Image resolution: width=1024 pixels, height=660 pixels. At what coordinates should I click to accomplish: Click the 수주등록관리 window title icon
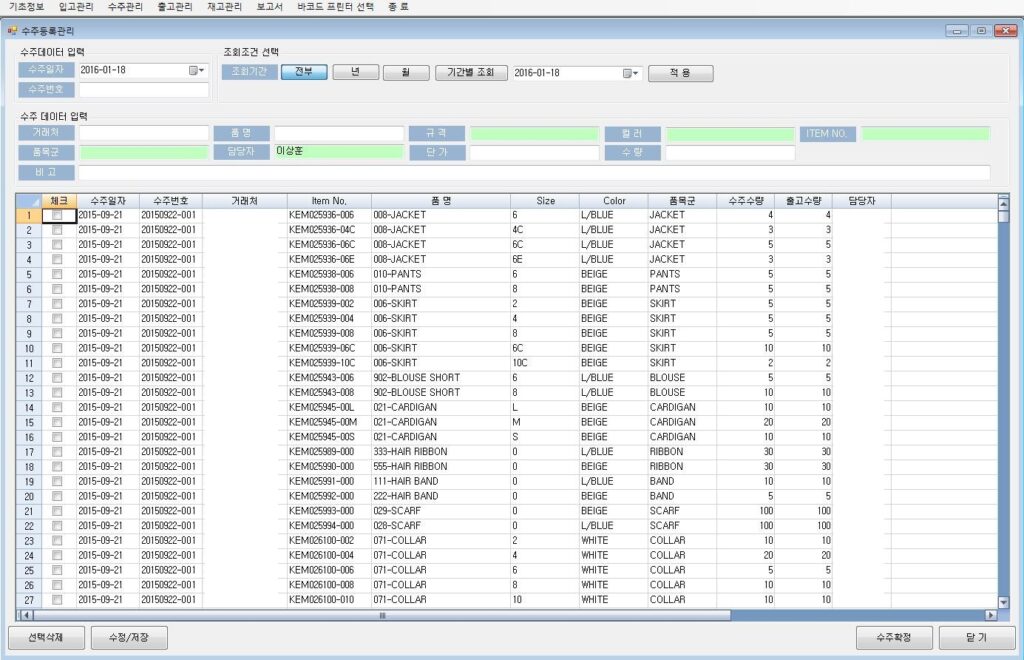pos(12,31)
